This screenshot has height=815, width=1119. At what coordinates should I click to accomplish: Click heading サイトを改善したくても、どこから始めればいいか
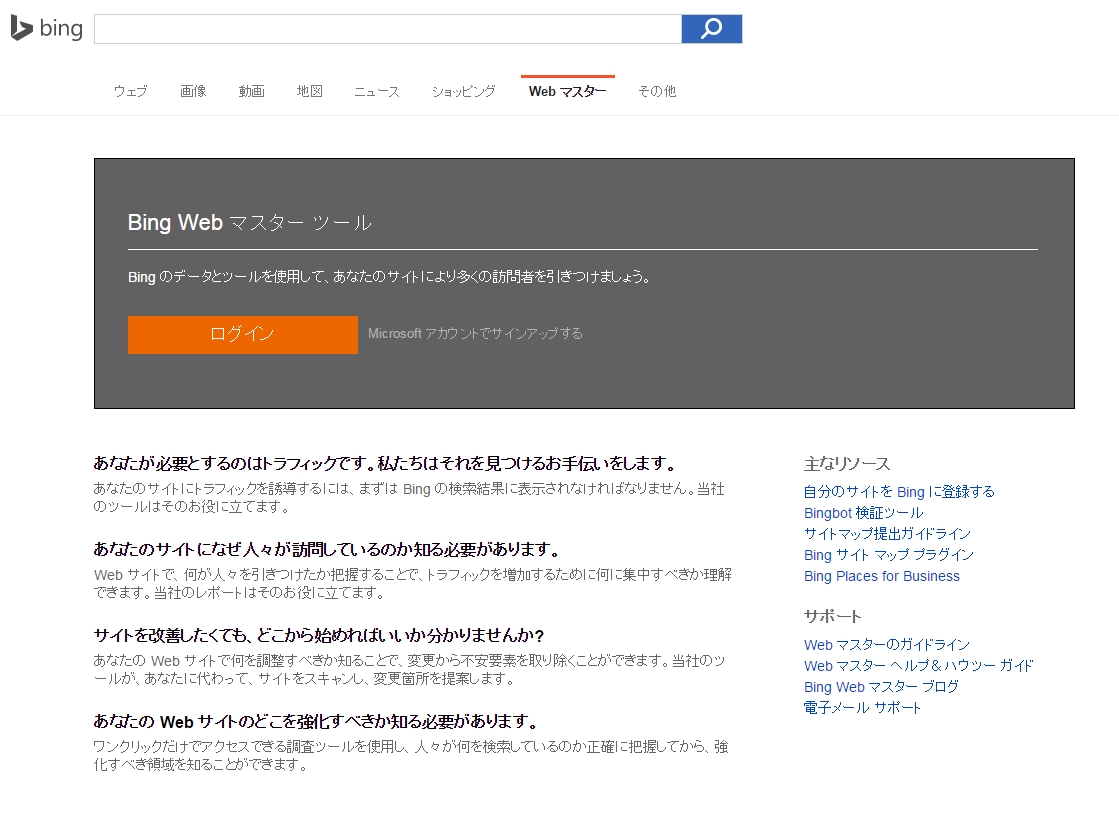pyautogui.click(x=319, y=636)
